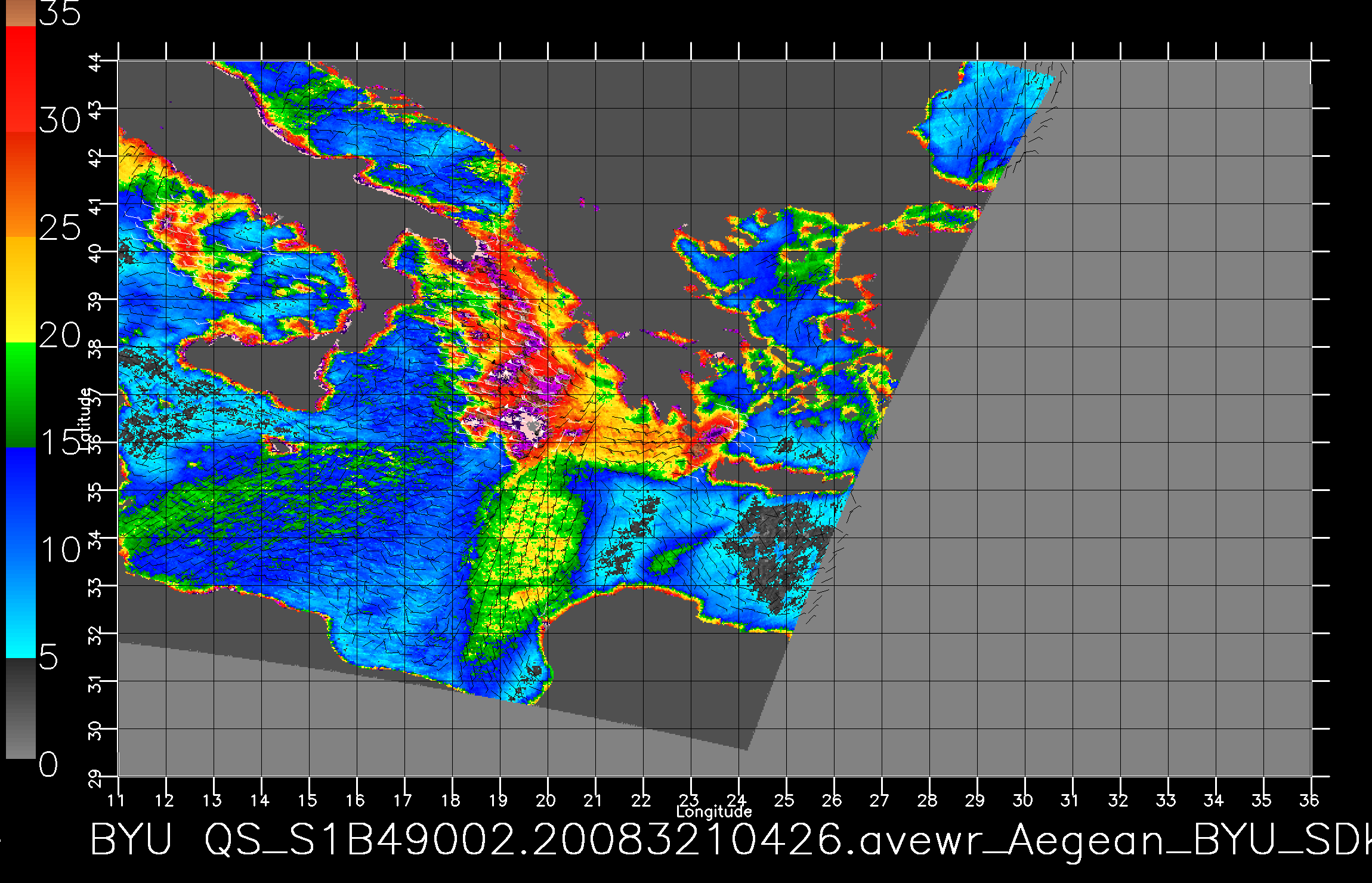Click longitude tick label '36'
Screen dimensions: 1372x883
pos(1309,800)
